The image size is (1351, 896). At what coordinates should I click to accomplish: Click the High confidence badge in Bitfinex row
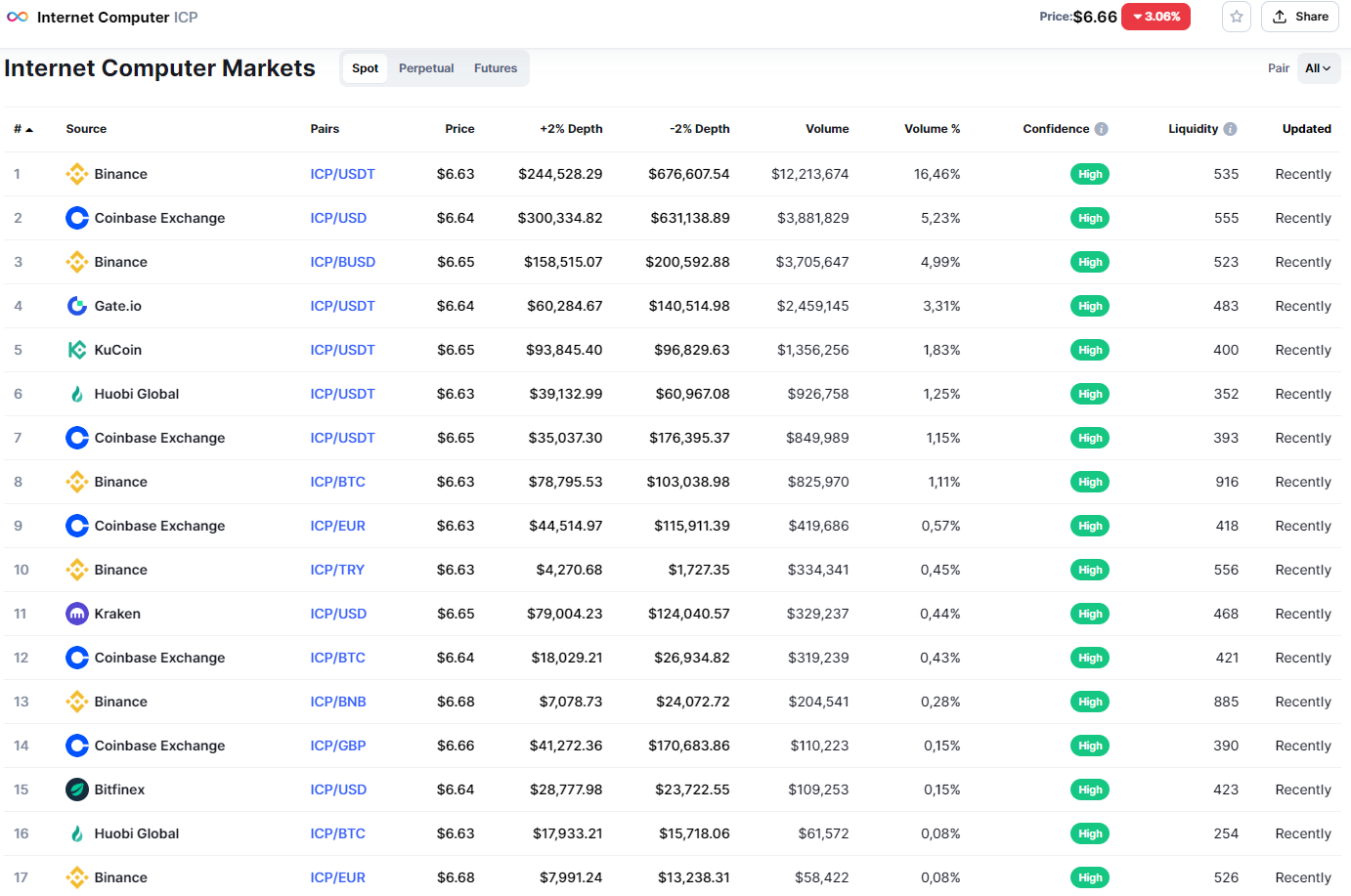tap(1090, 789)
